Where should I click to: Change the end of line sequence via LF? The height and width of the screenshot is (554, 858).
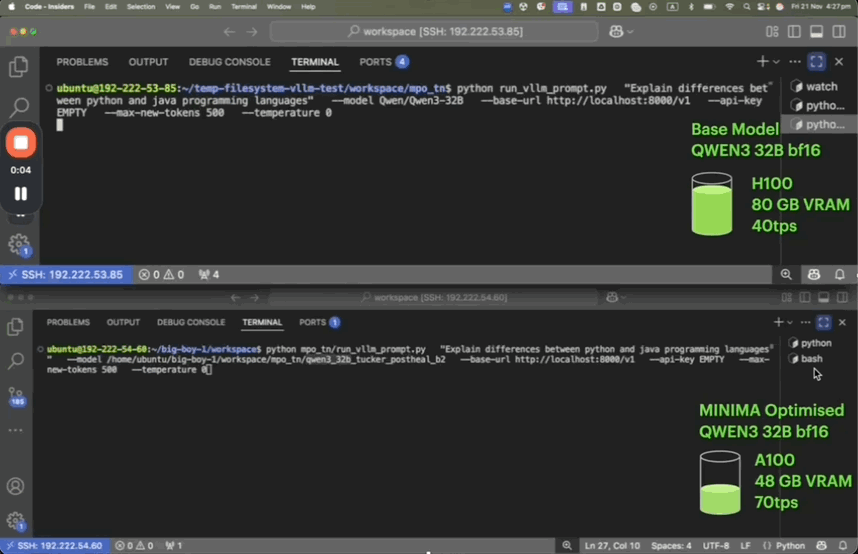(x=745, y=546)
